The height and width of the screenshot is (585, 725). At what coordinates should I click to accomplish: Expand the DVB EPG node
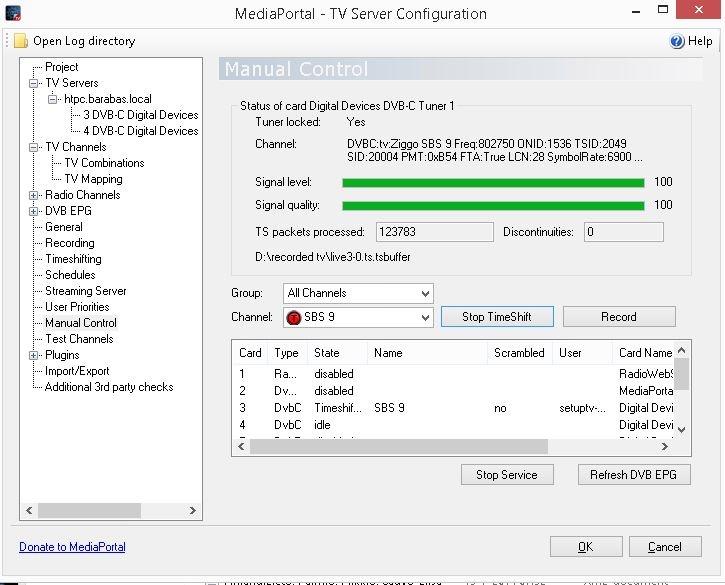pyautogui.click(x=33, y=211)
